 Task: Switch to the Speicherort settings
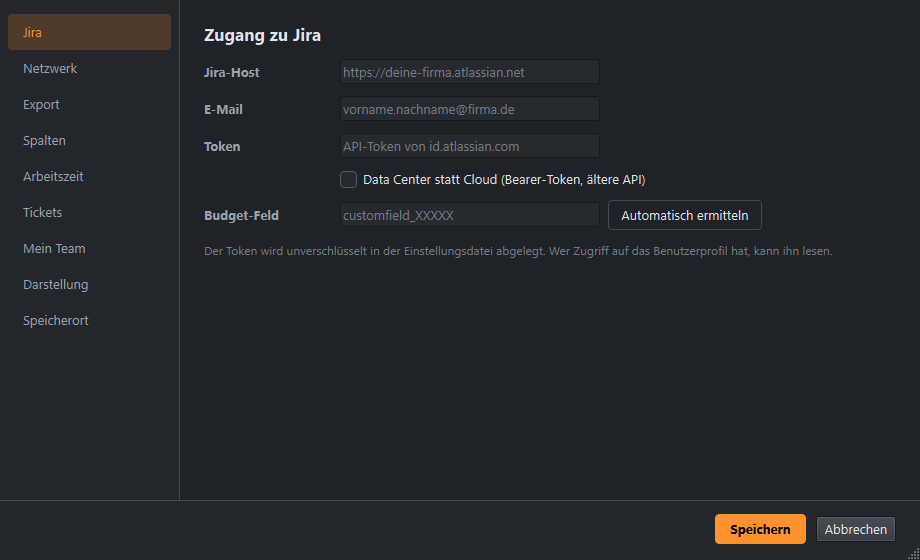click(x=89, y=321)
